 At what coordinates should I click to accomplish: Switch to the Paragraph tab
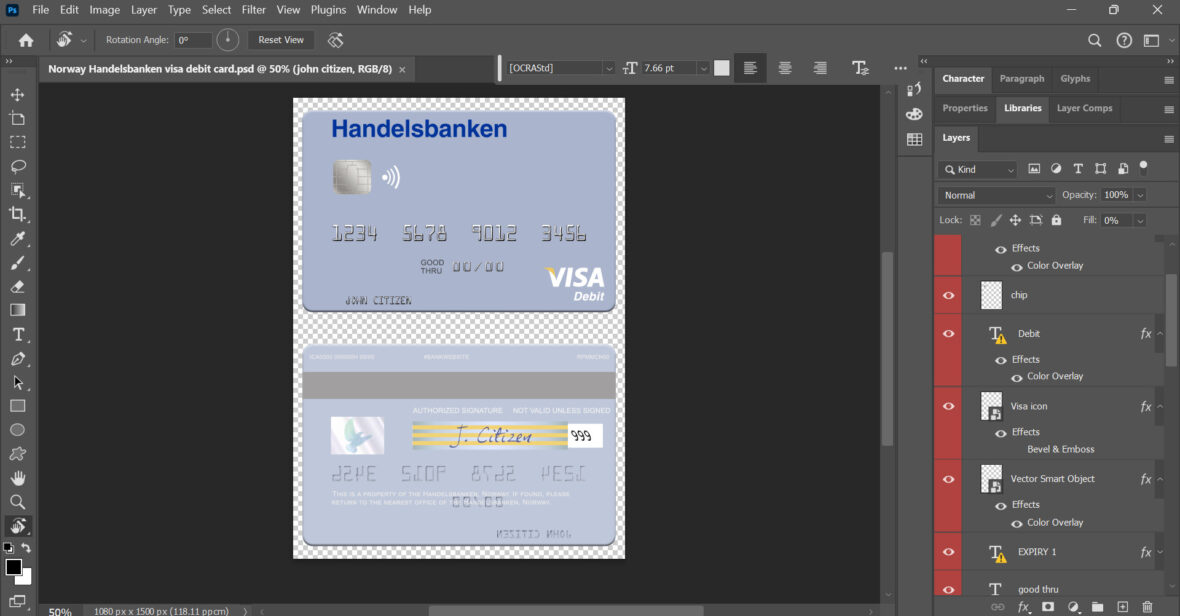[x=1021, y=79]
